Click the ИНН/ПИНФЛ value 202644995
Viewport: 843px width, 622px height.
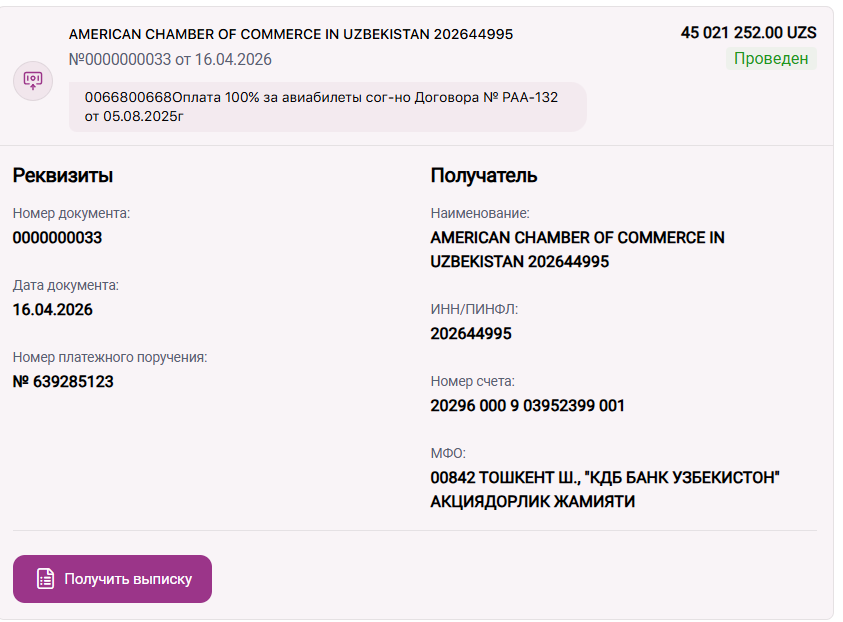pos(470,334)
